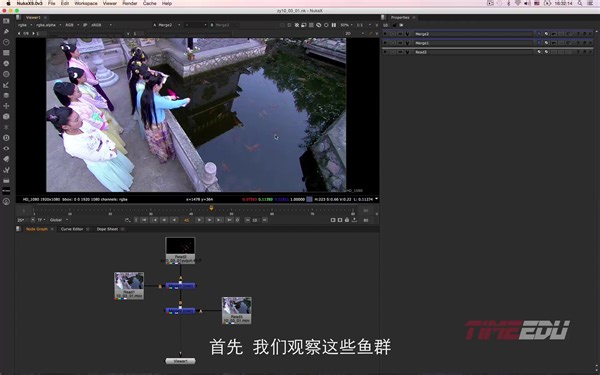The width and height of the screenshot is (600, 375).
Task: Close the Merge2 properties panel
Action: click(590, 34)
